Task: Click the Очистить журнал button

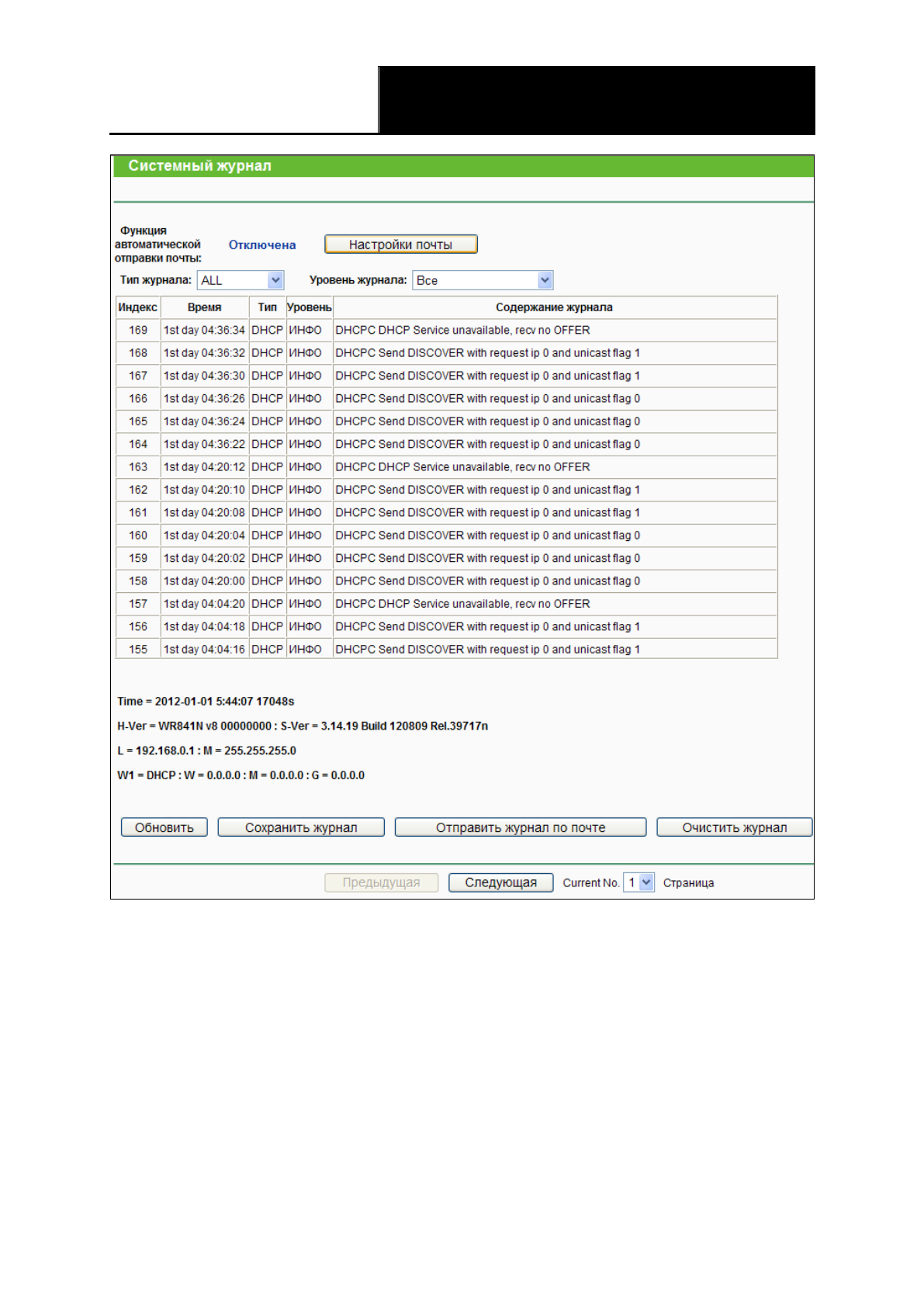Action: (x=734, y=827)
